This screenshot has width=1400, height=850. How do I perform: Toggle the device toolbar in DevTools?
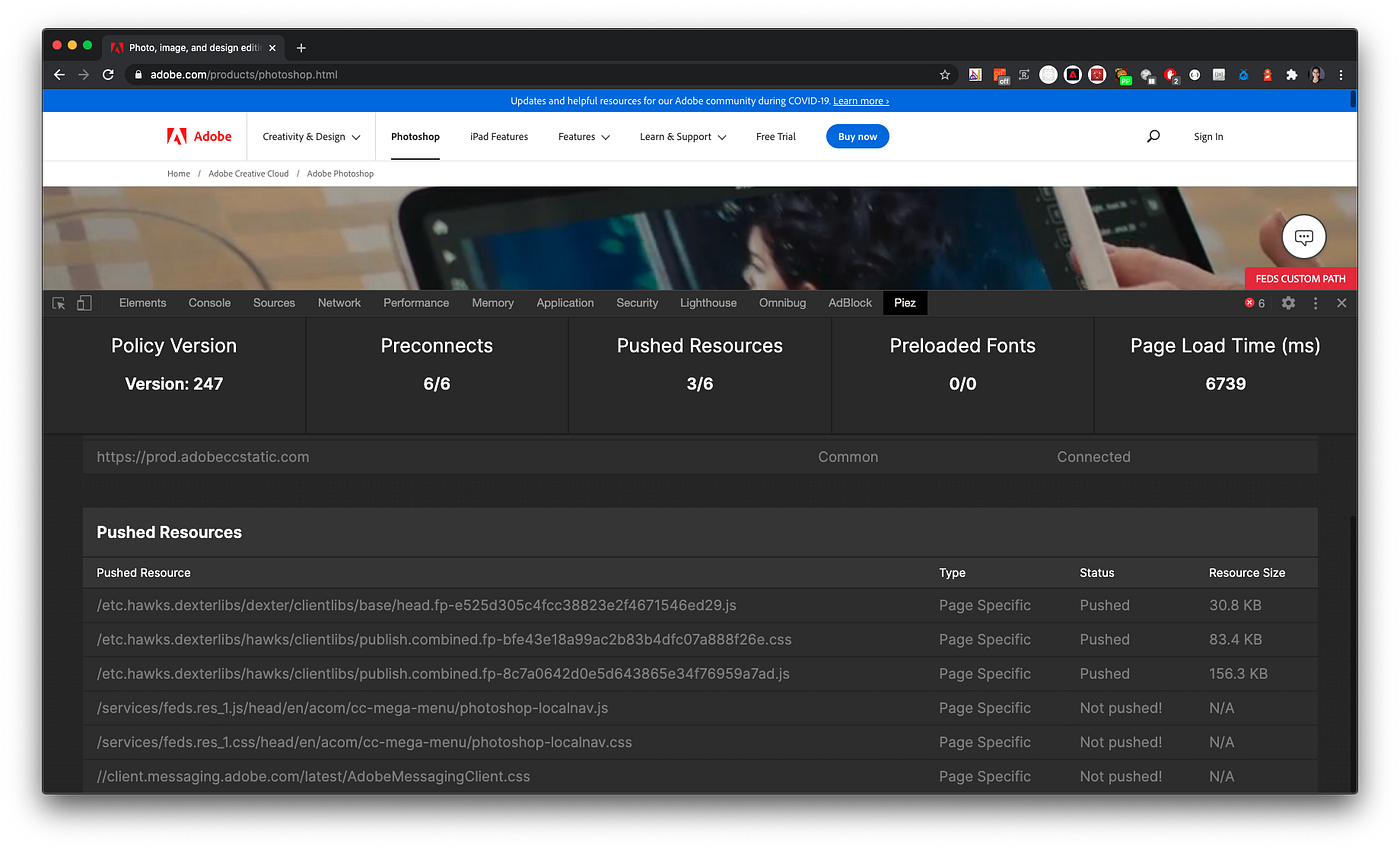pos(83,302)
